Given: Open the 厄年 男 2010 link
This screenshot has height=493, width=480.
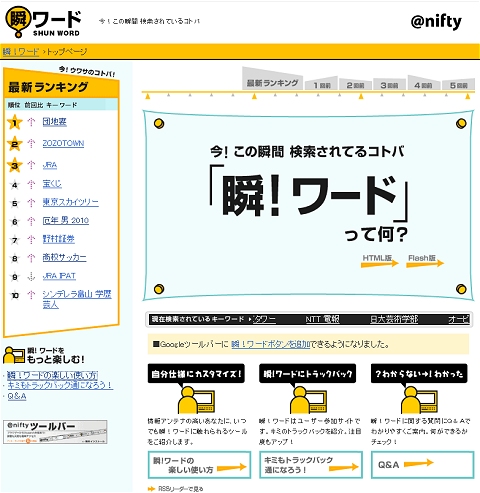Looking at the screenshot, I should pos(66,220).
